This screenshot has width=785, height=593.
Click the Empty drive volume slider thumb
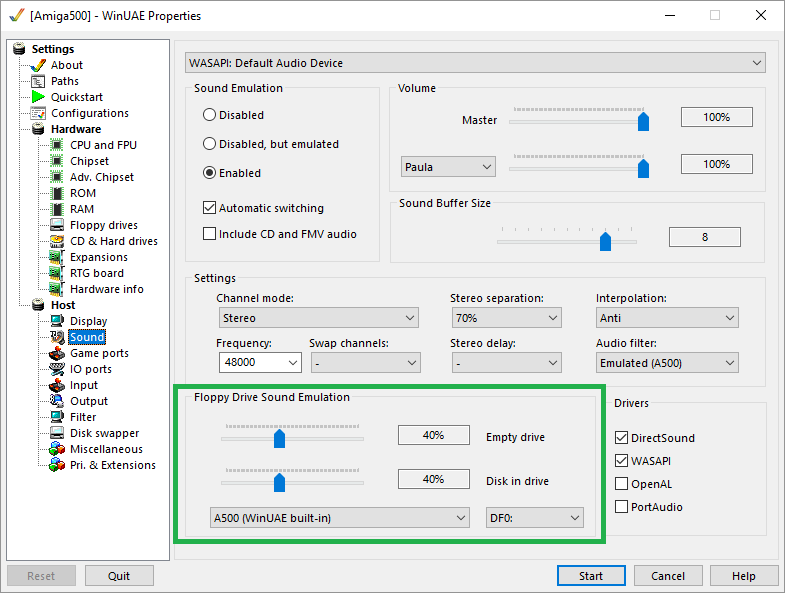[x=279, y=439]
